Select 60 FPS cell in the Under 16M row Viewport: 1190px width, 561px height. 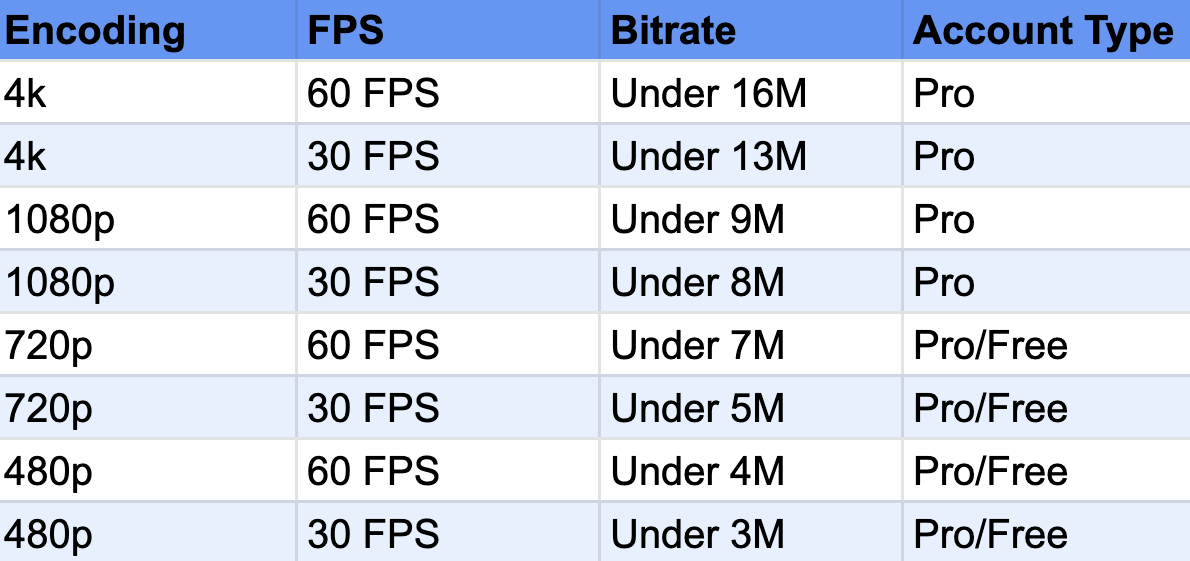pyautogui.click(x=448, y=93)
